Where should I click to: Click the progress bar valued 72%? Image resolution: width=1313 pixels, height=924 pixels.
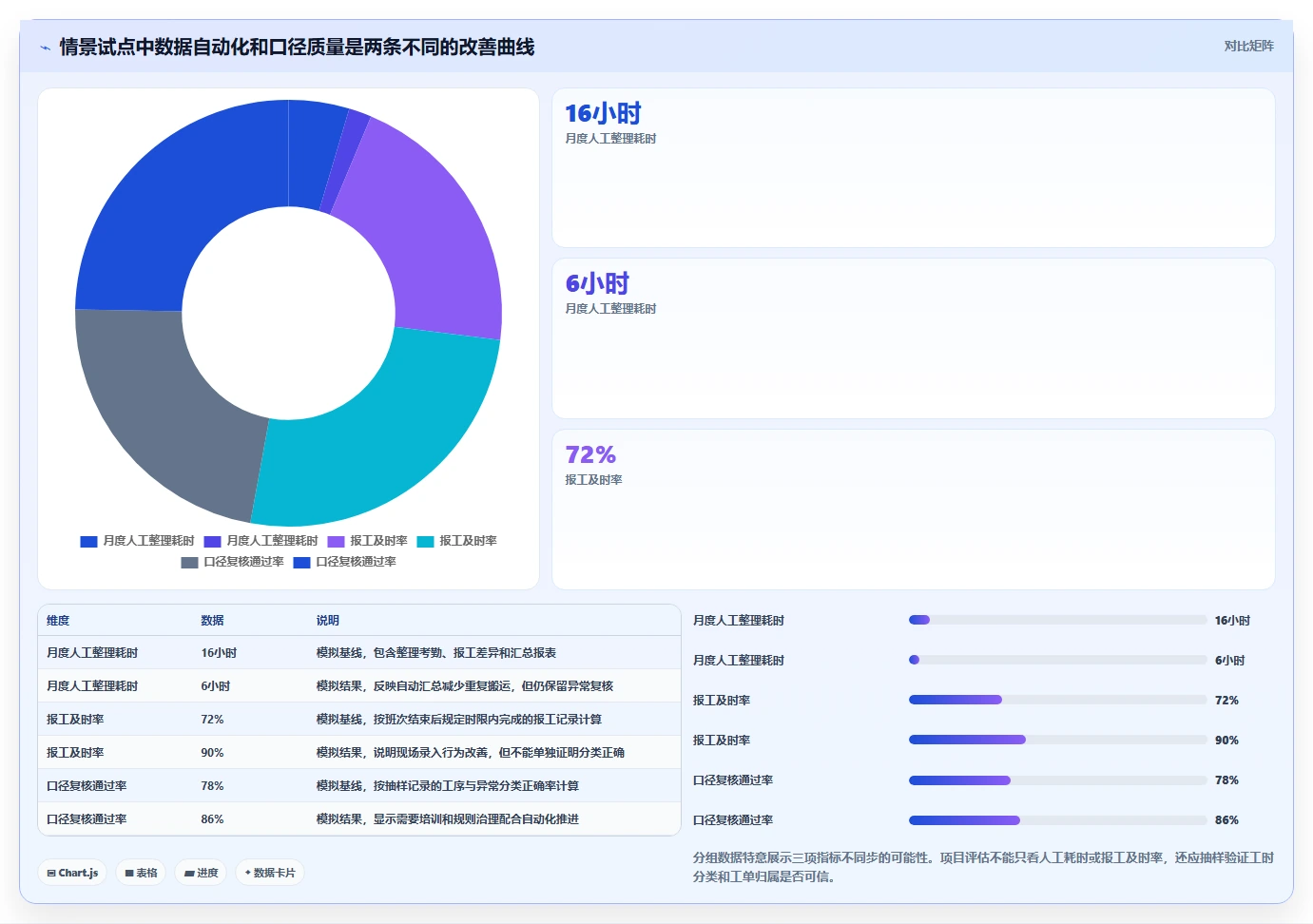[1057, 700]
